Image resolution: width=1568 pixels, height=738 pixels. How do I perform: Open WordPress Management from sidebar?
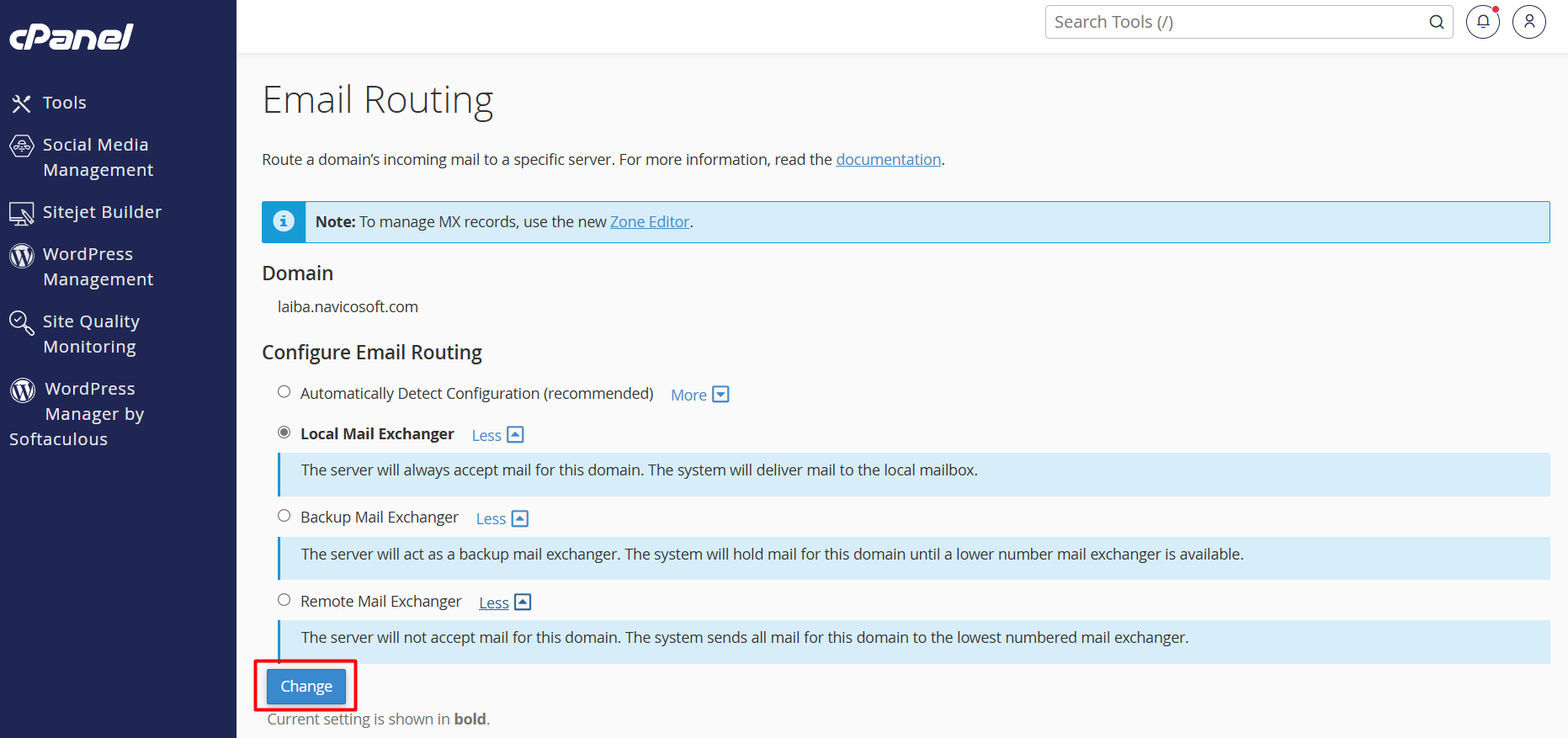point(98,267)
